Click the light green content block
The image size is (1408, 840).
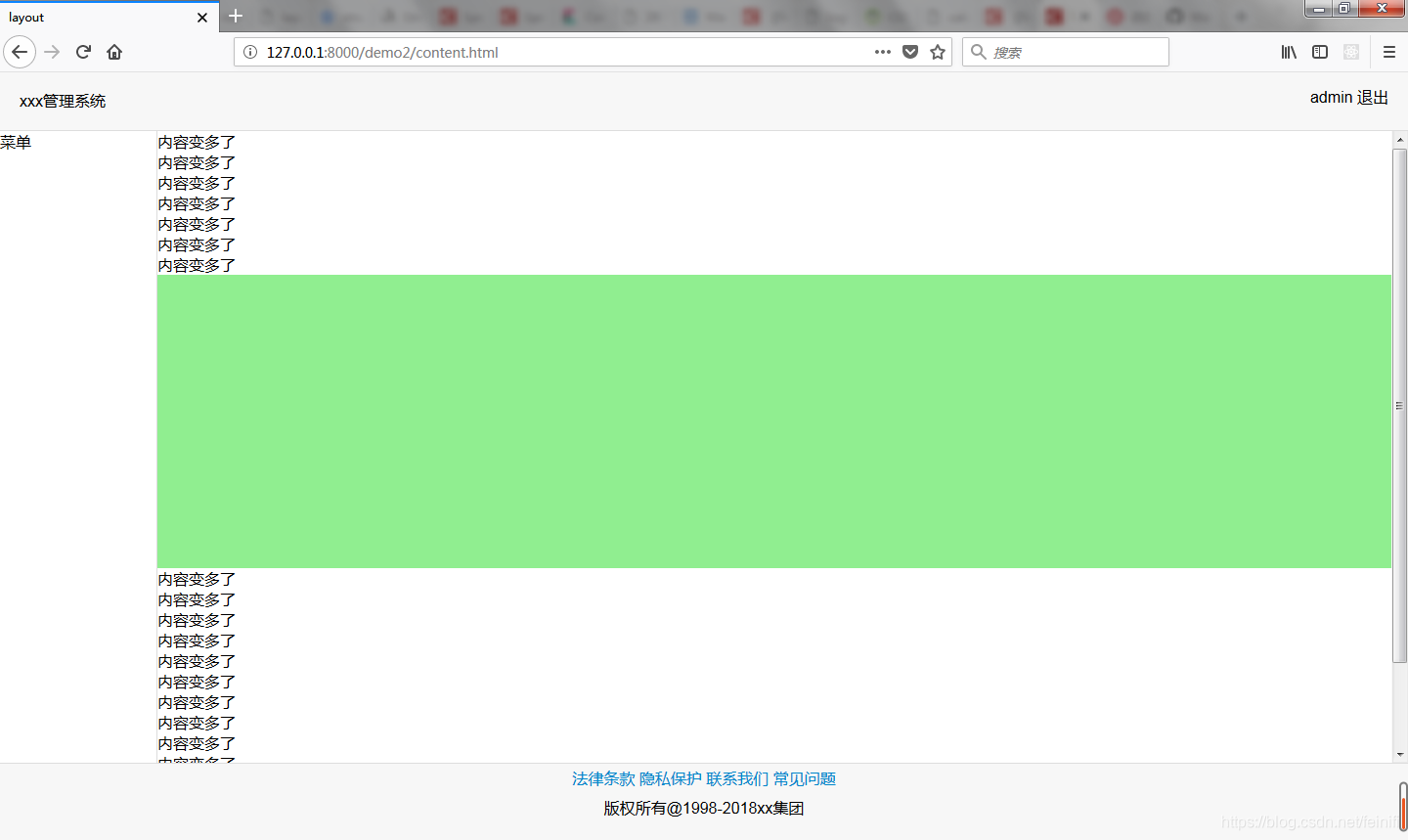(774, 421)
